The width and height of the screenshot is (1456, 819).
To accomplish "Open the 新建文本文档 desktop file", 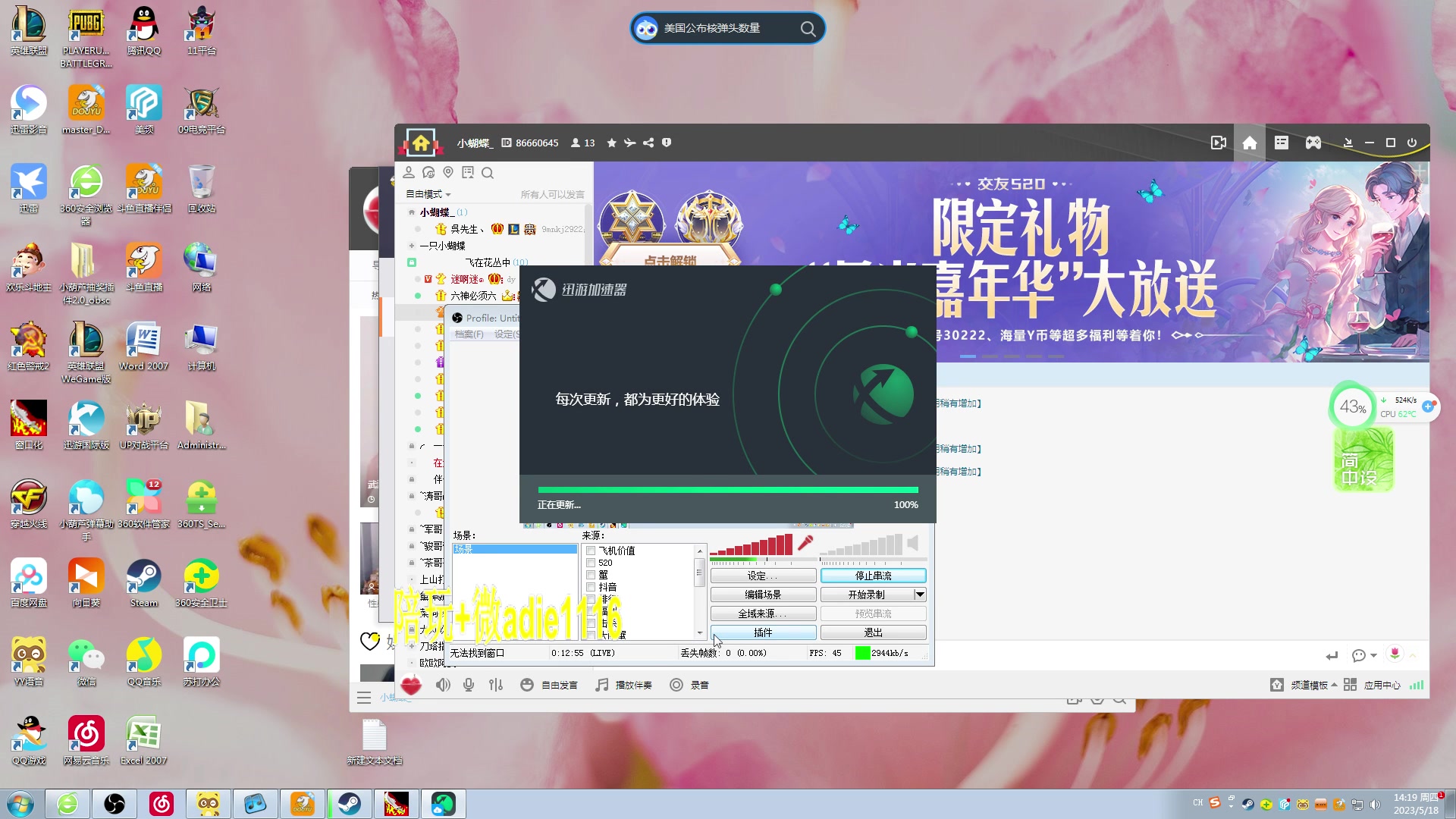I will point(374,741).
